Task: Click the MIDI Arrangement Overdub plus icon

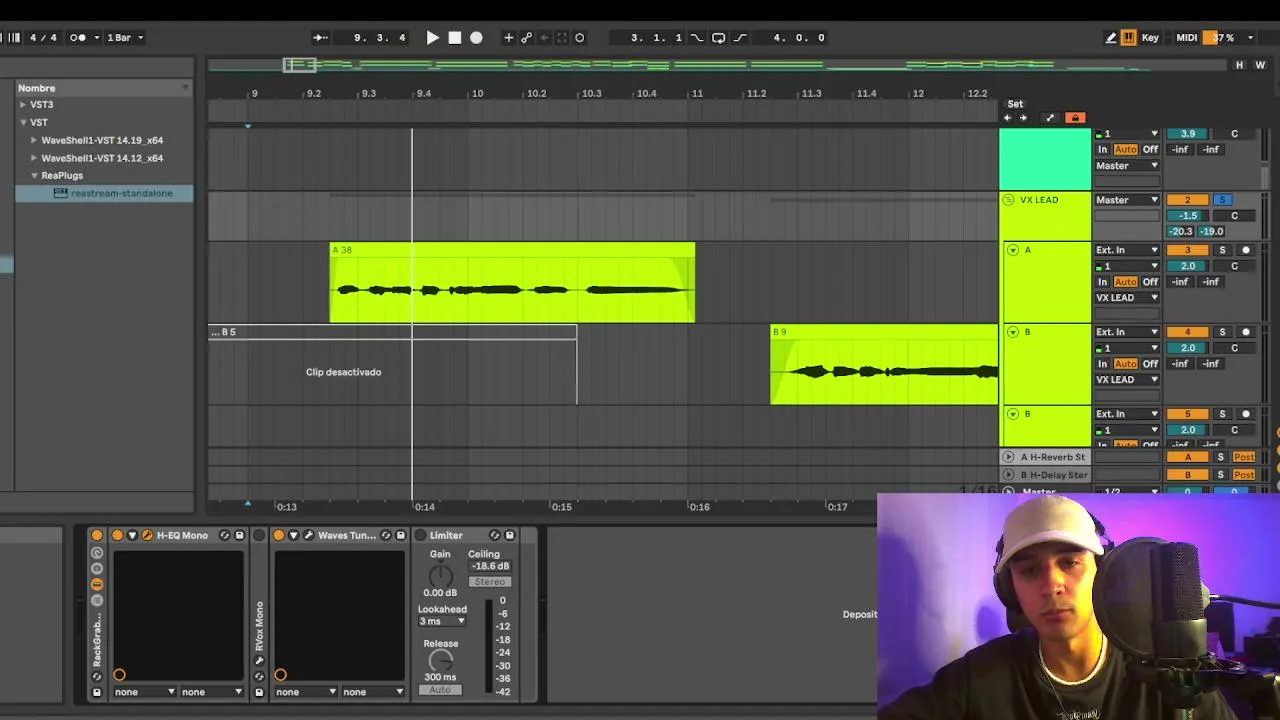Action: point(508,38)
